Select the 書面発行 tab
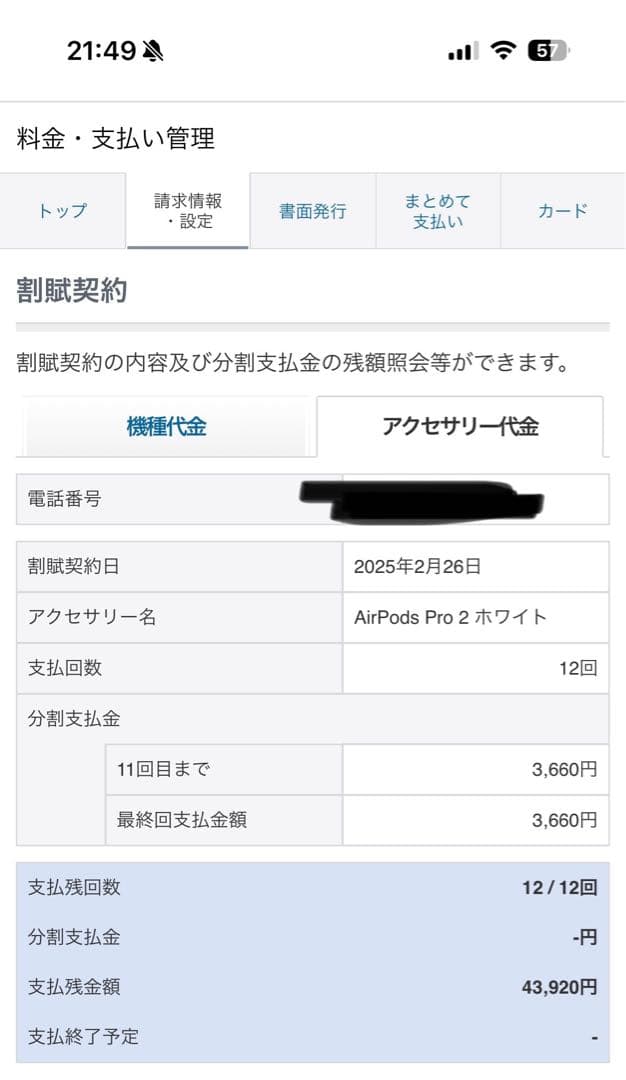626x1080 pixels. coord(312,211)
